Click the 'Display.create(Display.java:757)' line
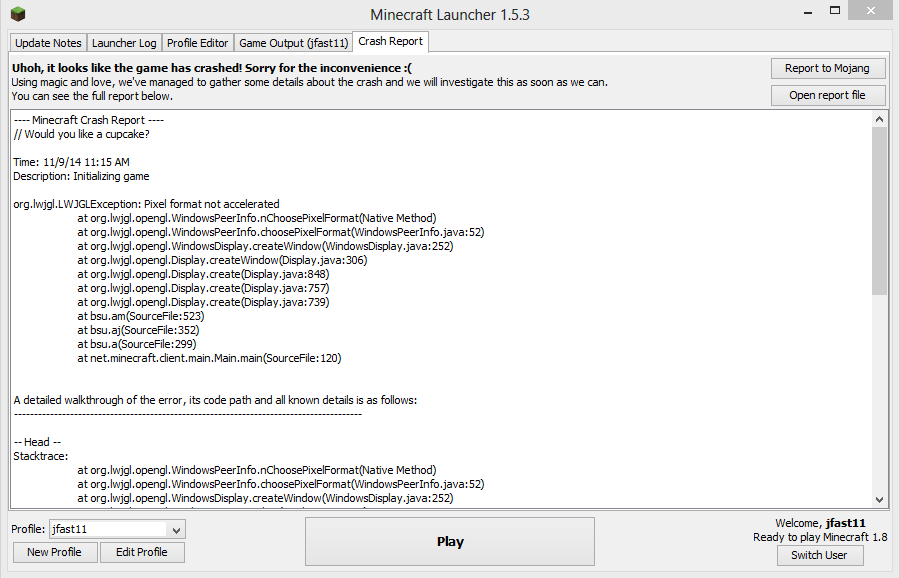Image resolution: width=900 pixels, height=578 pixels. [x=203, y=288]
